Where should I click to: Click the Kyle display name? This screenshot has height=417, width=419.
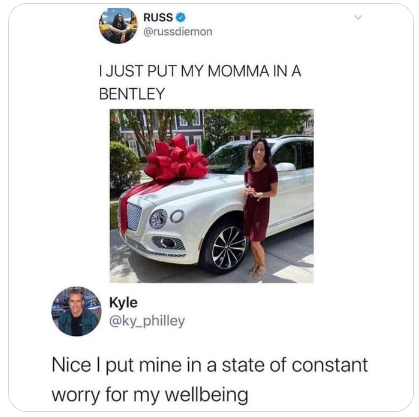tap(123, 302)
